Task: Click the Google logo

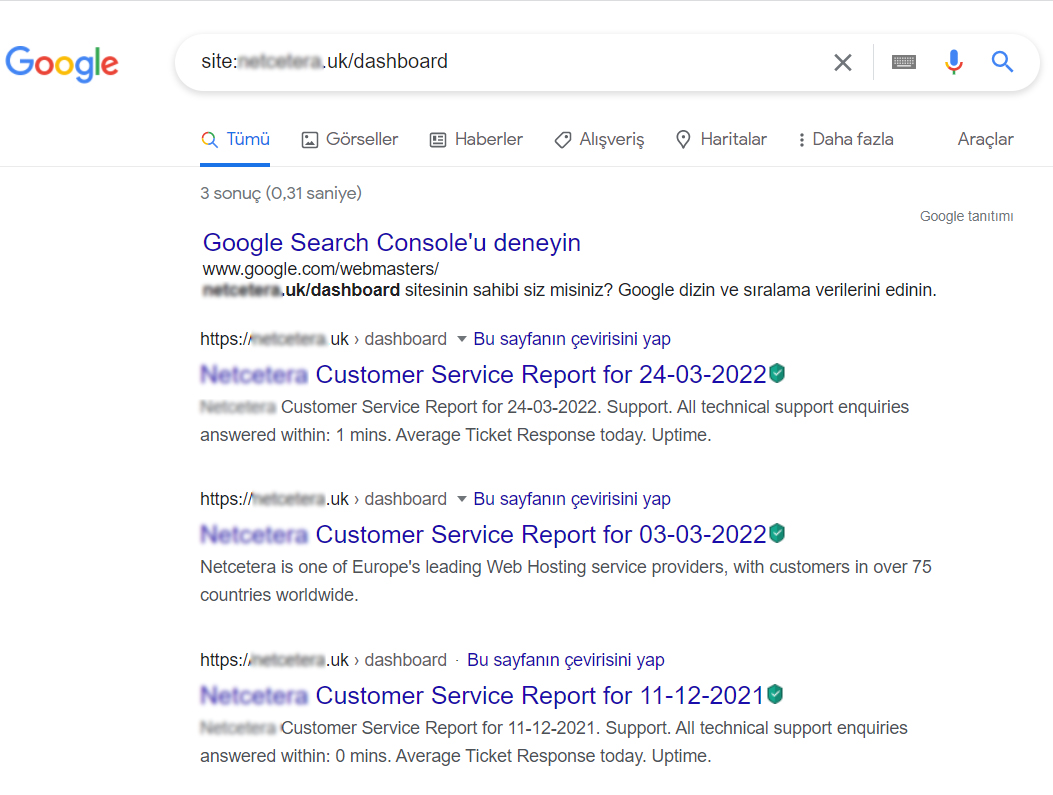Action: (62, 63)
